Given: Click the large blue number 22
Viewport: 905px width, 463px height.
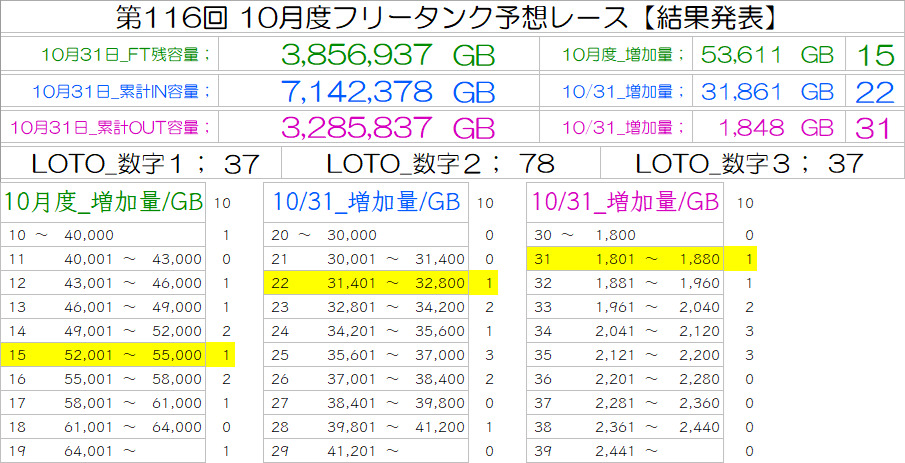Looking at the screenshot, I should pyautogui.click(x=875, y=92).
